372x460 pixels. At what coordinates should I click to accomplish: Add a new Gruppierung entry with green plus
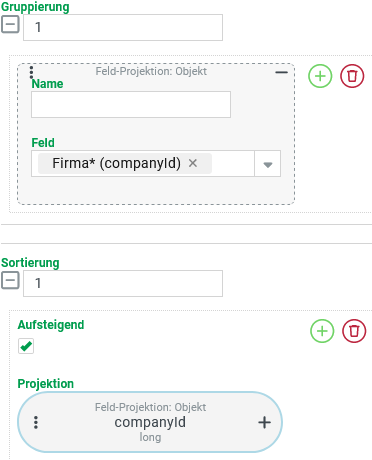pyautogui.click(x=320, y=76)
